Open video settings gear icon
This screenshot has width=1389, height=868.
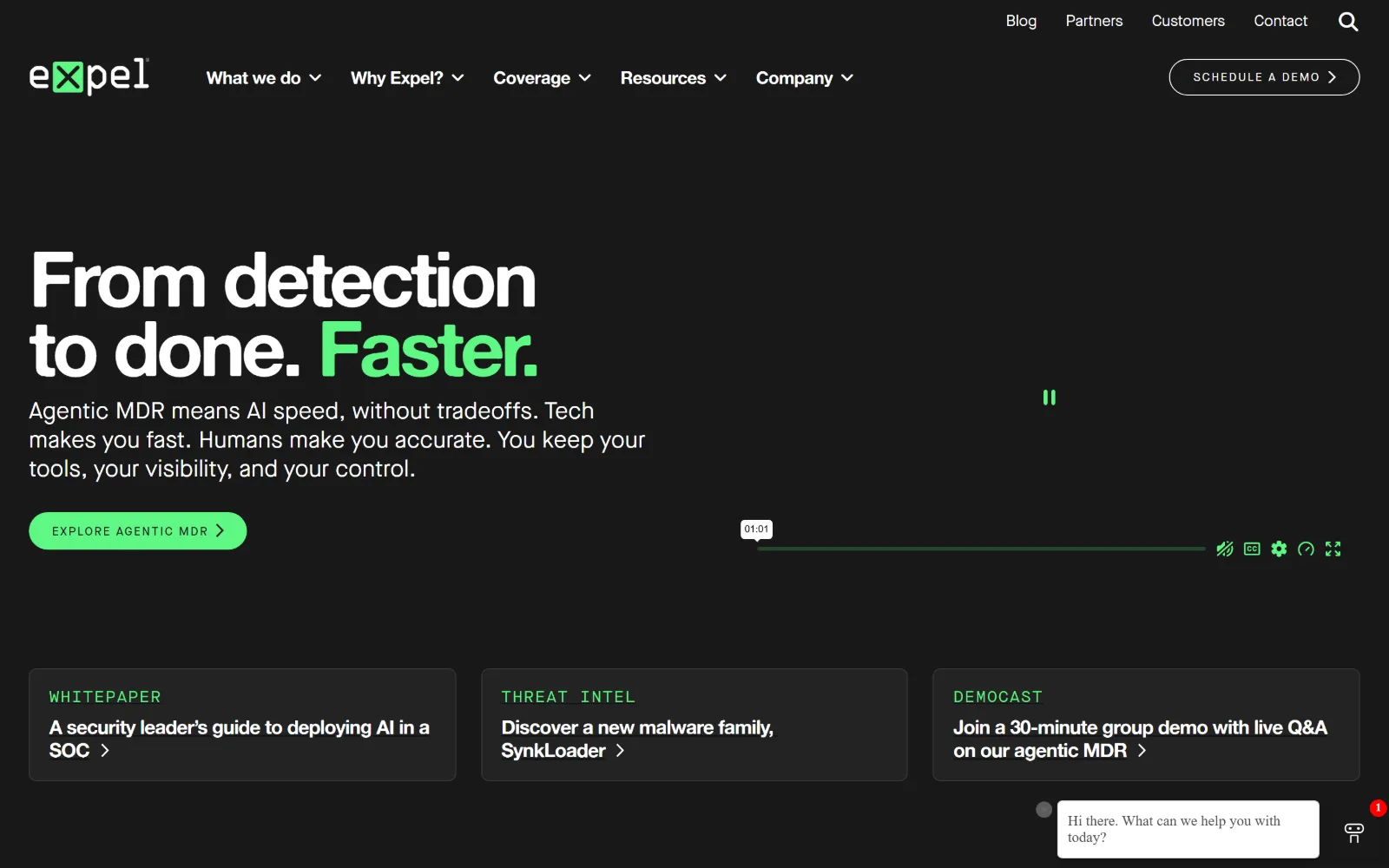pyautogui.click(x=1279, y=549)
